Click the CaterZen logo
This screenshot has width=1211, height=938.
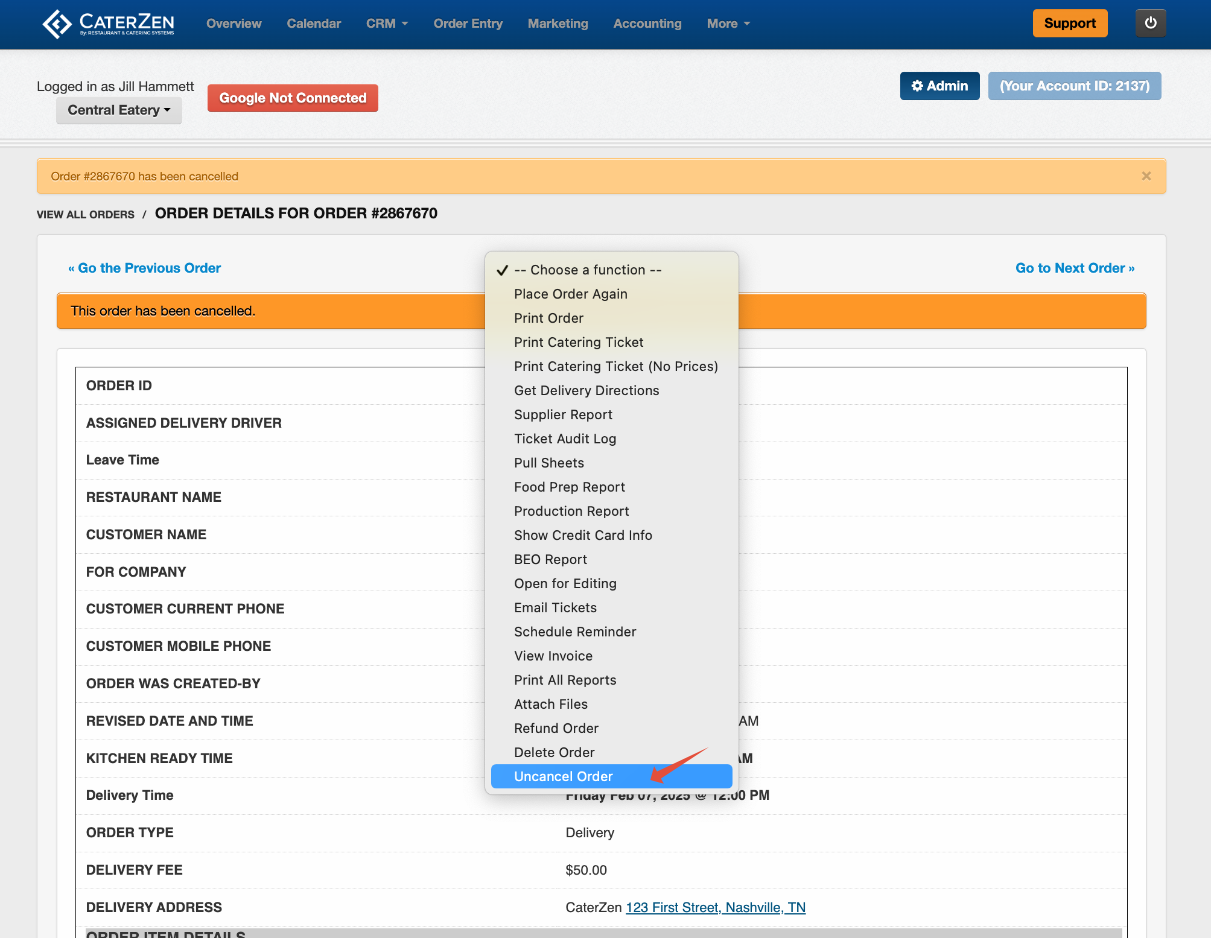click(110, 24)
